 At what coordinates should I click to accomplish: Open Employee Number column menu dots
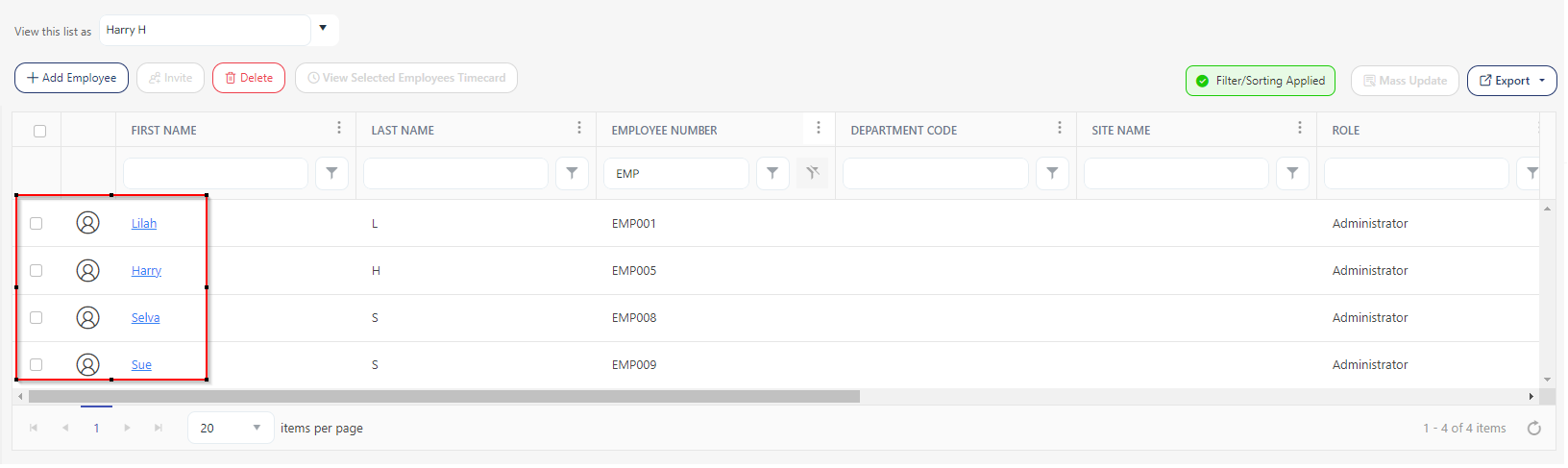tap(819, 129)
